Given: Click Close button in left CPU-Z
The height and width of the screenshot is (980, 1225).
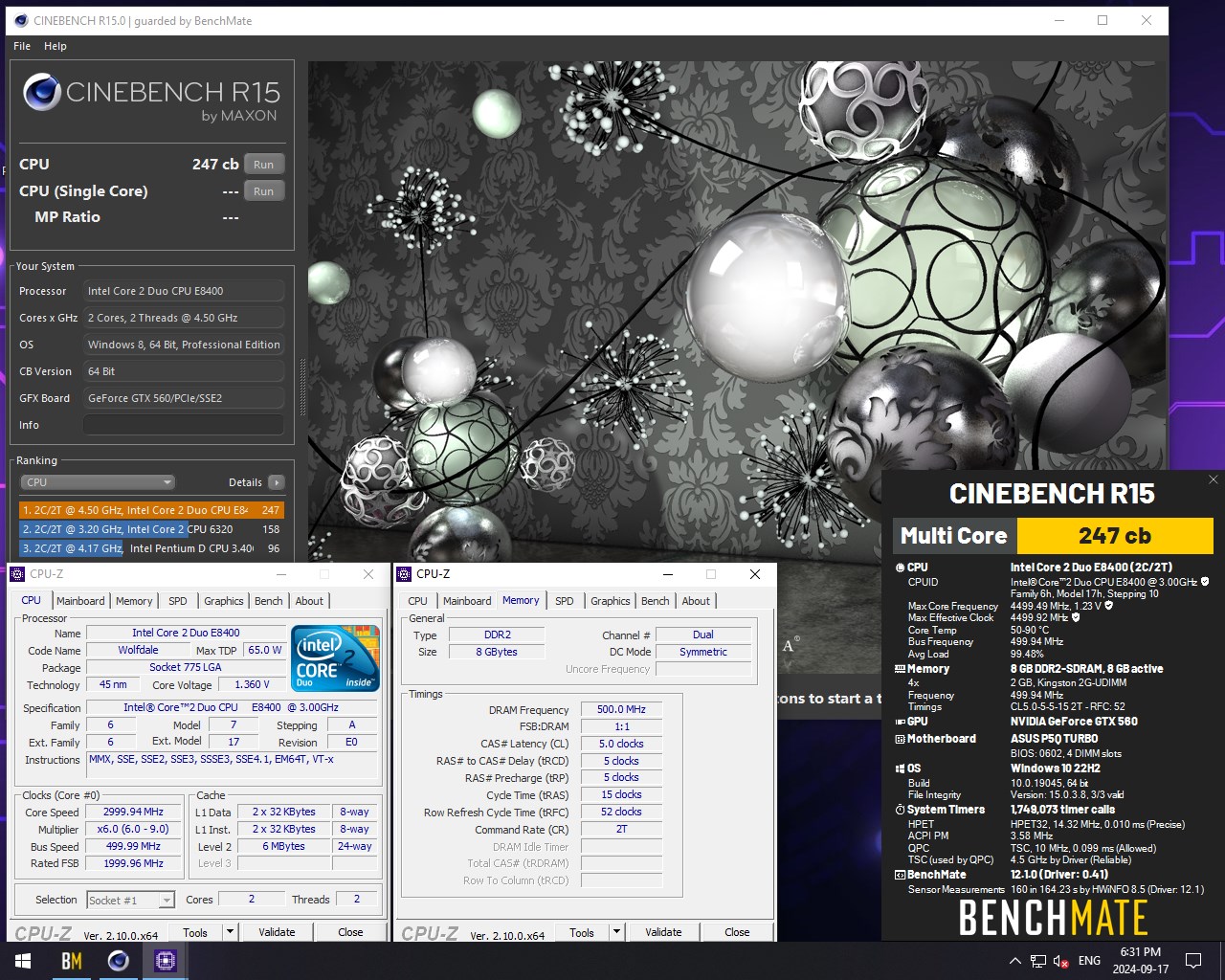Looking at the screenshot, I should [x=350, y=932].
